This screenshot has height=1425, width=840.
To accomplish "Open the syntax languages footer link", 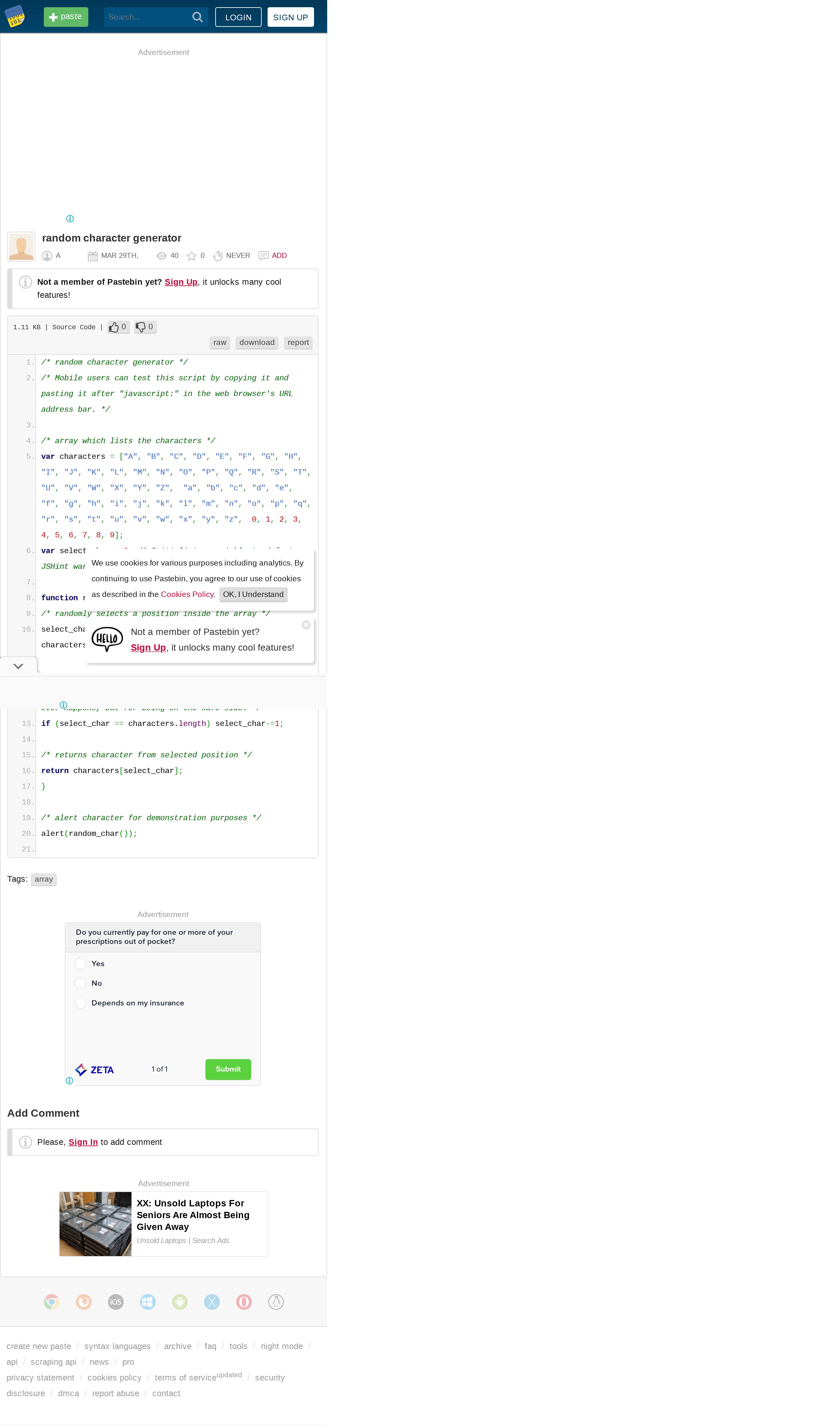I will click(x=118, y=1347).
